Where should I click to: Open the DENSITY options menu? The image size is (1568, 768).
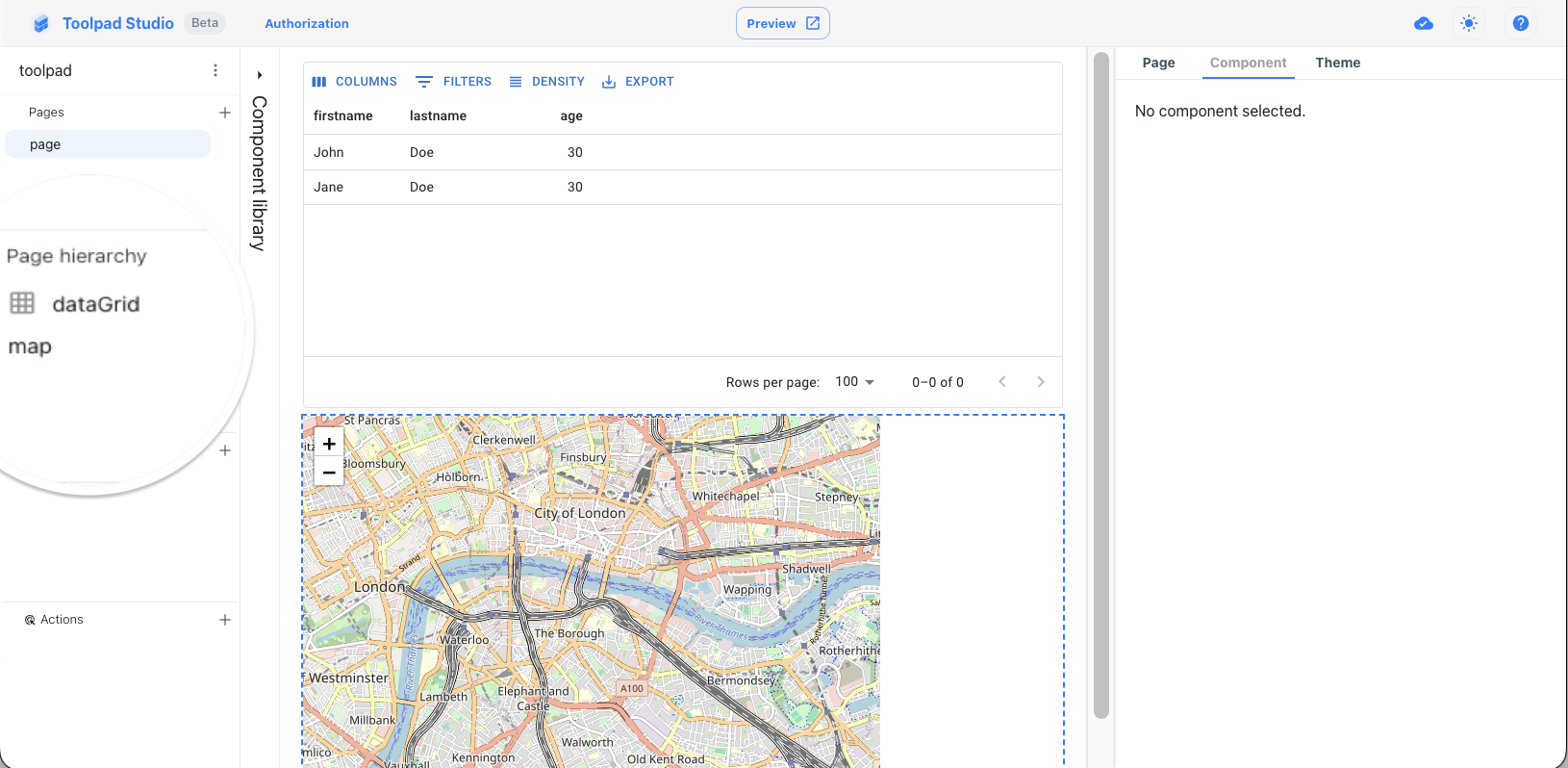[x=546, y=82]
